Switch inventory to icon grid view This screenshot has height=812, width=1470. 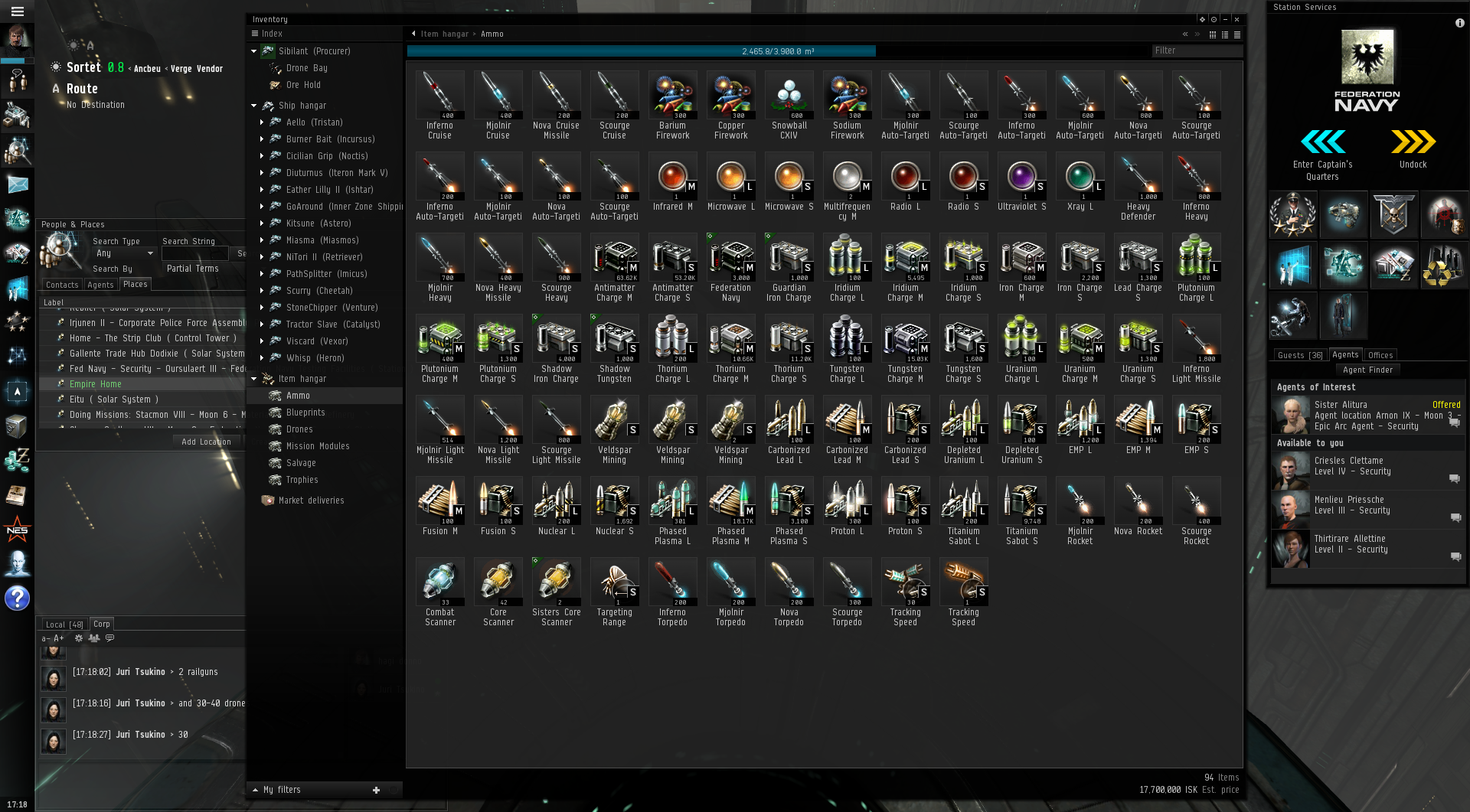pos(1213,34)
